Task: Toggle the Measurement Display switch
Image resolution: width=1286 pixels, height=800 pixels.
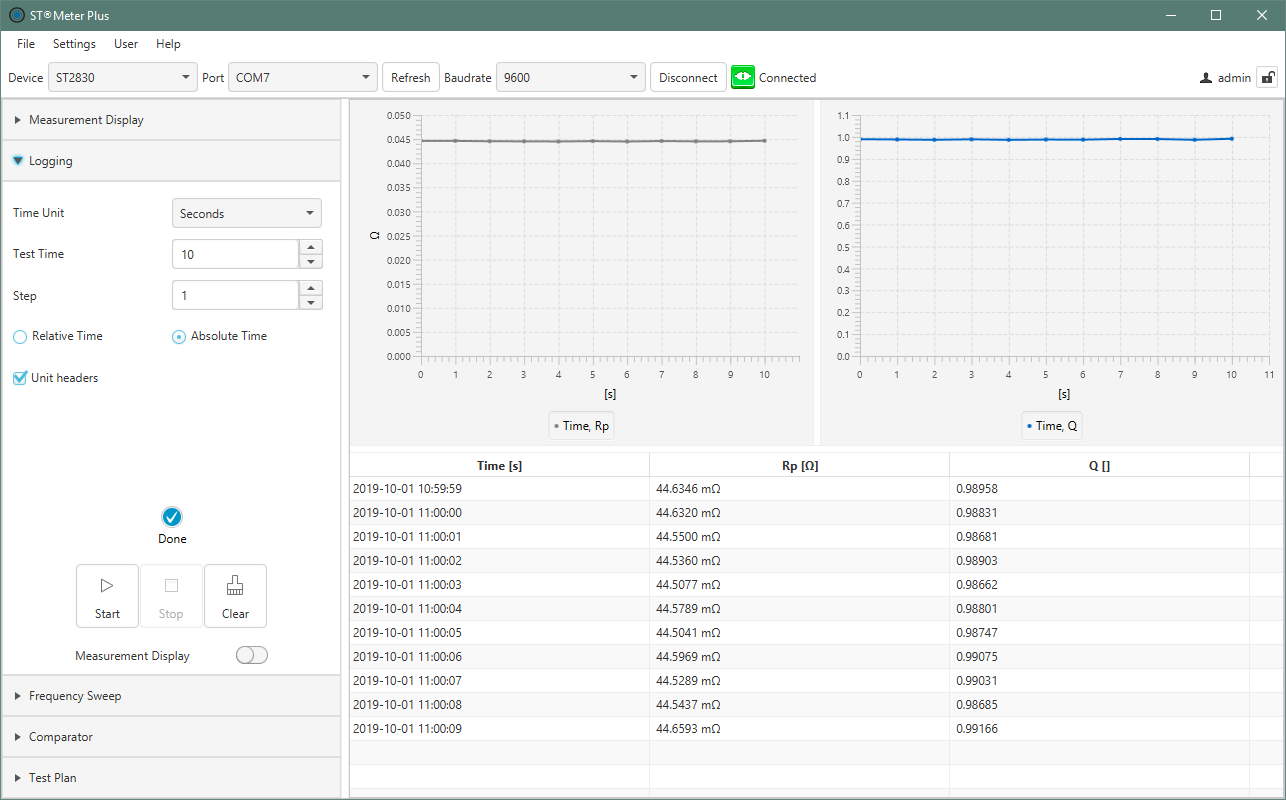Action: pos(251,656)
